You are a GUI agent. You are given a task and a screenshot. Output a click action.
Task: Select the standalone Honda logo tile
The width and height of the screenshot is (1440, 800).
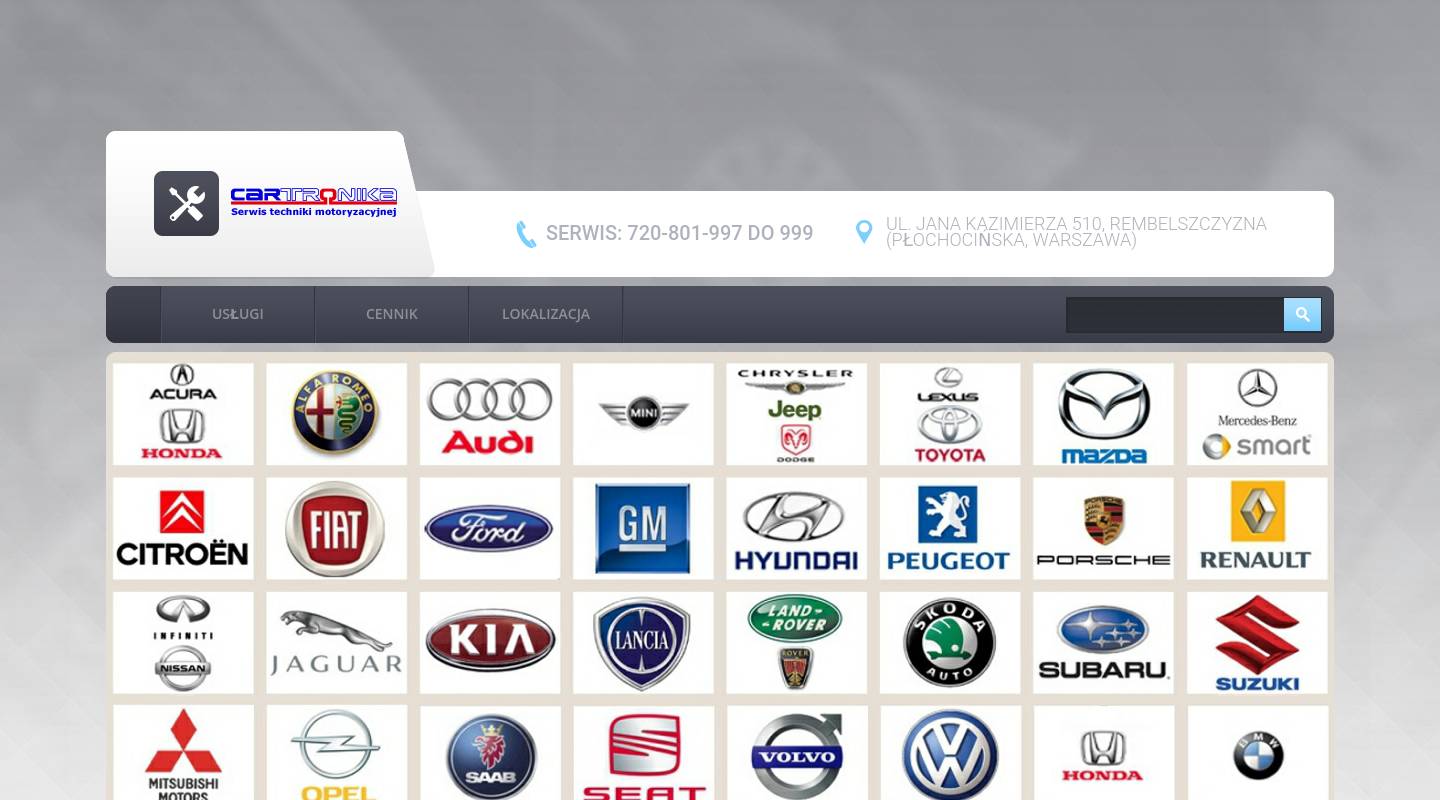pos(1103,753)
